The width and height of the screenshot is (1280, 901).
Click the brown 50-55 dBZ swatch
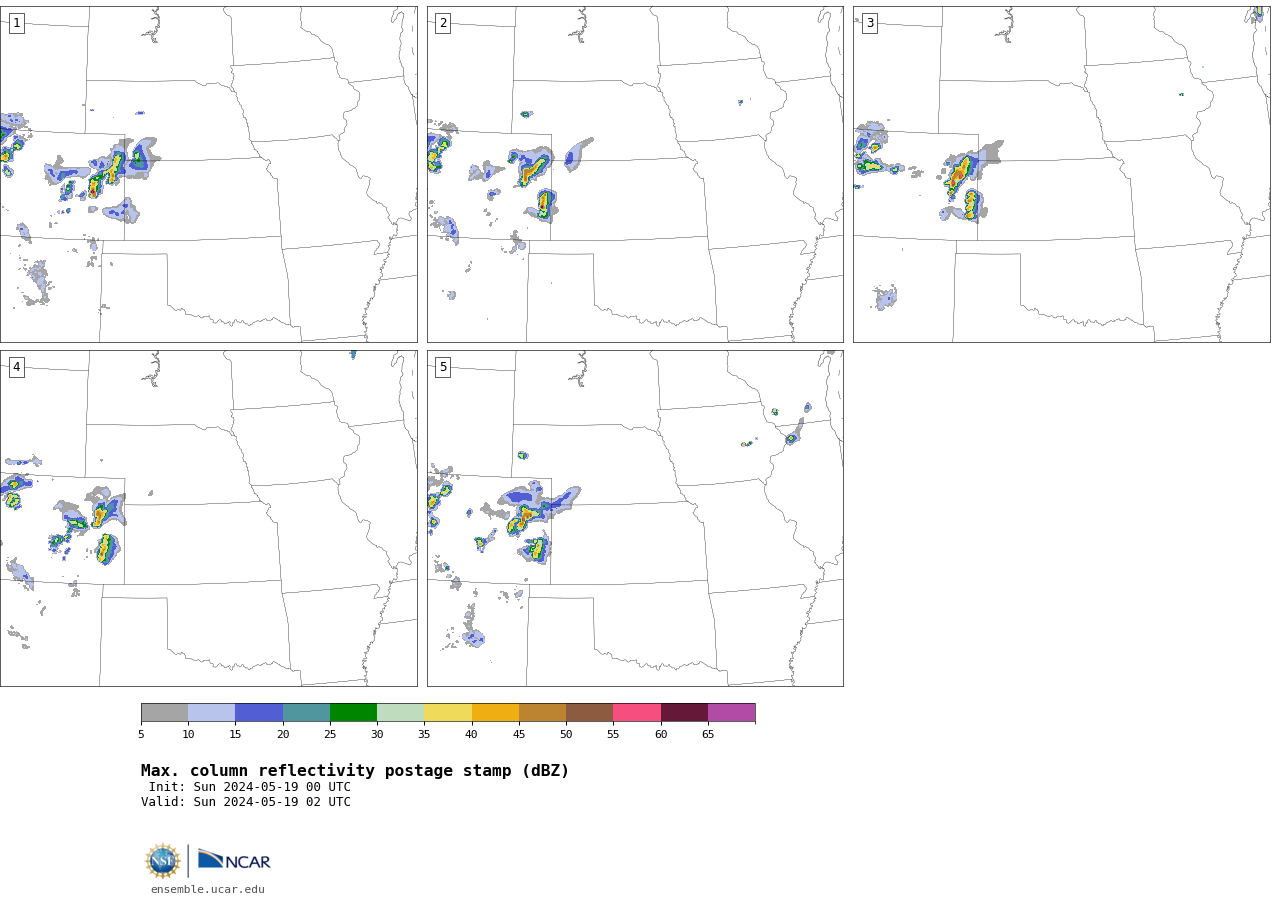[589, 712]
